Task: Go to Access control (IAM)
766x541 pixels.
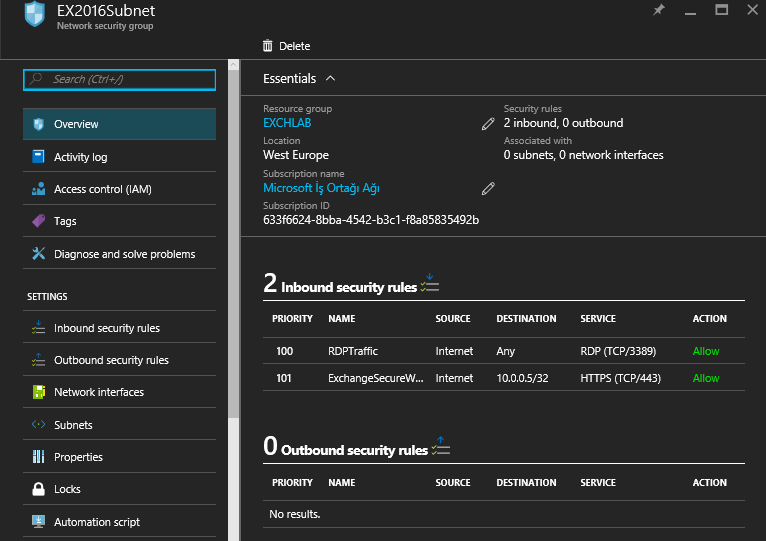Action: pyautogui.click(x=119, y=189)
